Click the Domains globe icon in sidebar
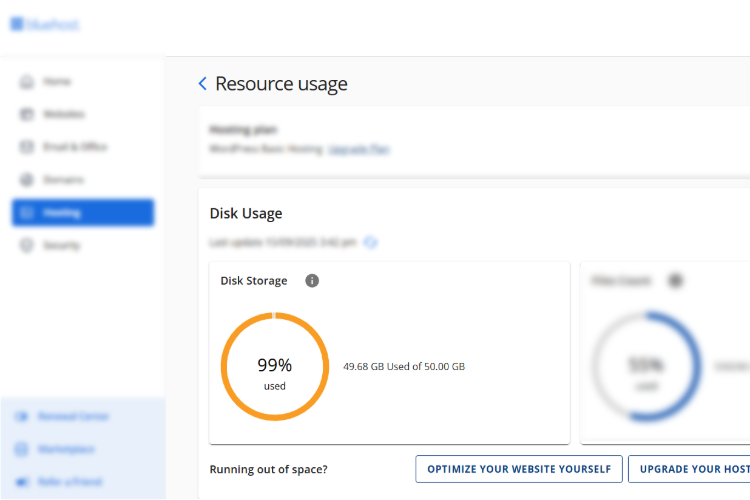The image size is (750, 500). click(27, 180)
